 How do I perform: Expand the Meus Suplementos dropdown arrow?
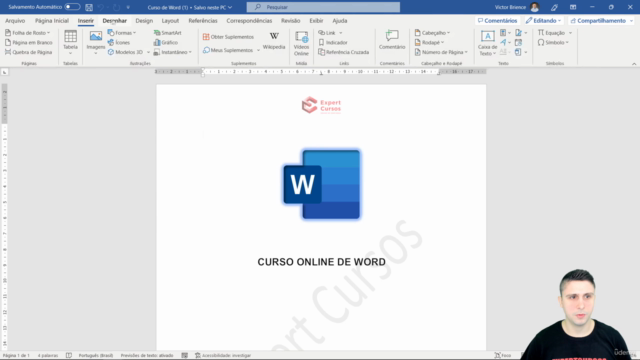[x=258, y=50]
